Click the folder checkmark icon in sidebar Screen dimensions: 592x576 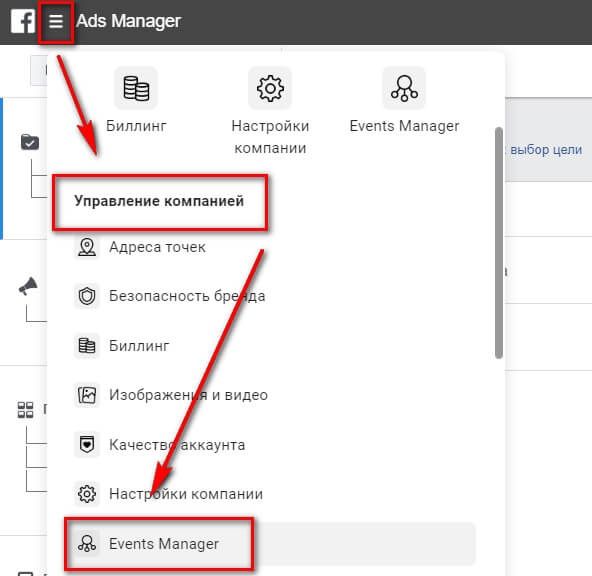tap(30, 142)
